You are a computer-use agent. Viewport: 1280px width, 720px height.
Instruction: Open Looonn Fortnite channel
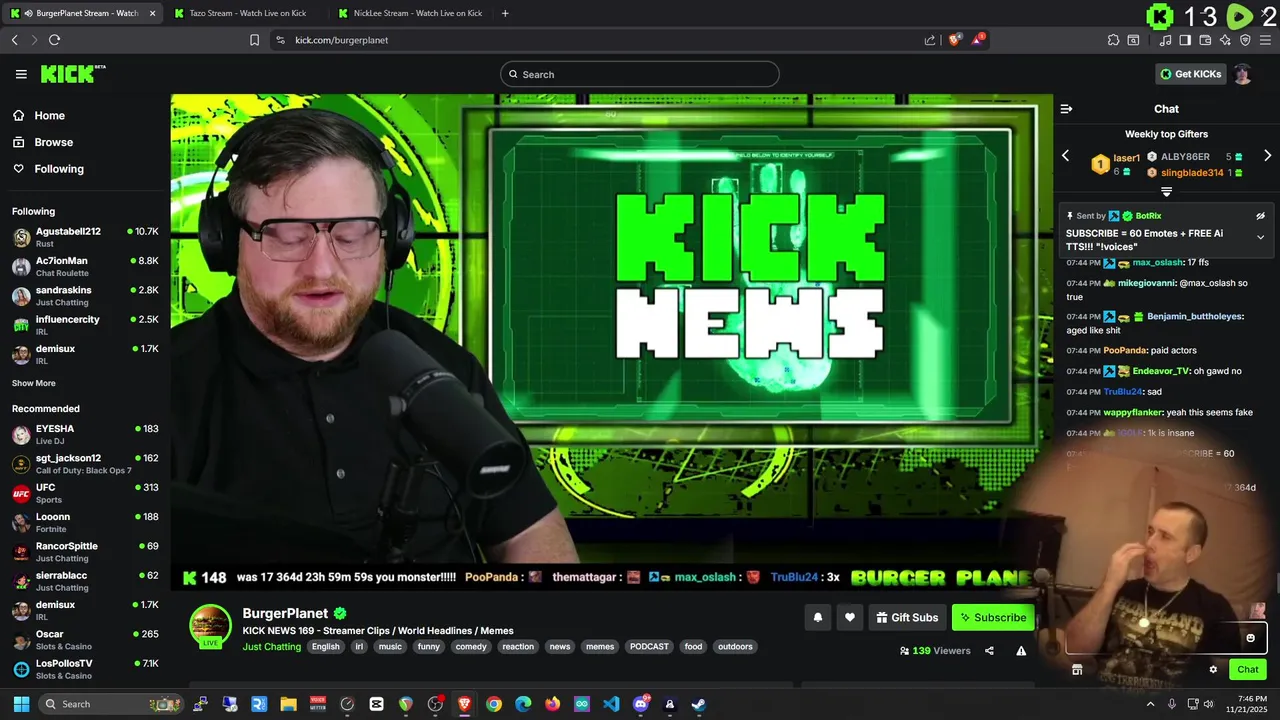(x=85, y=522)
